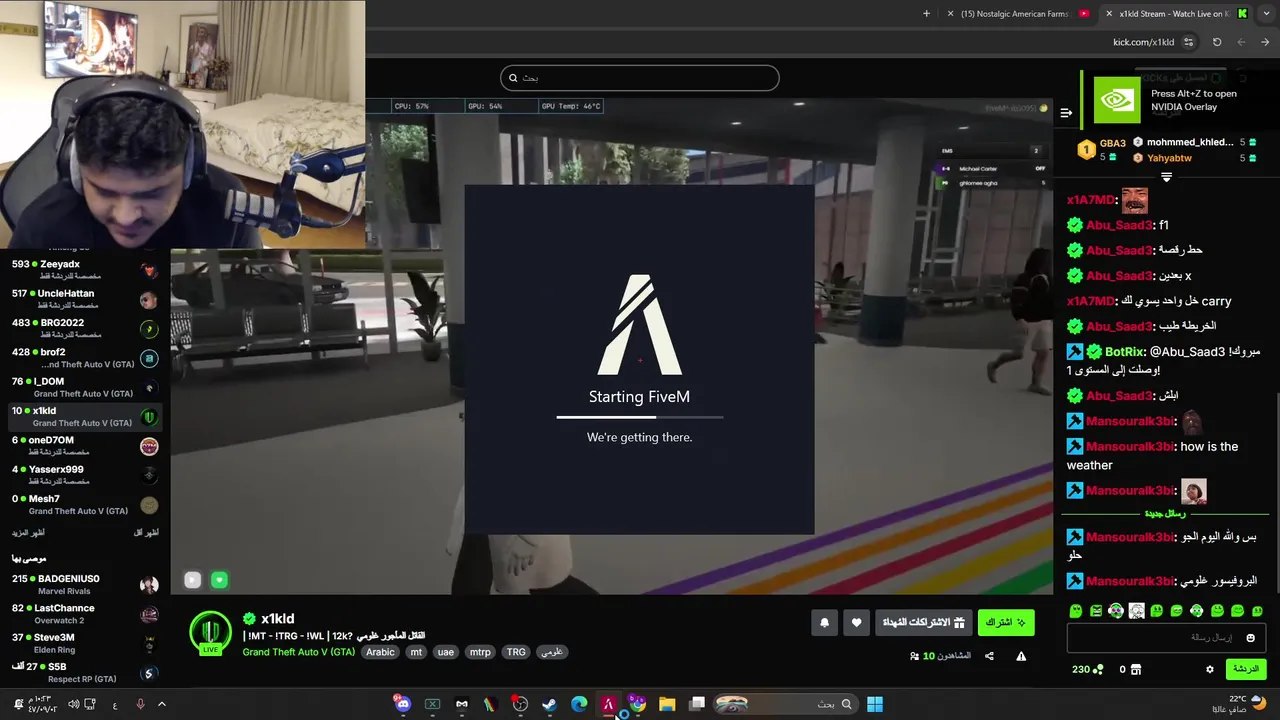
Task: Close the Nostalgic American Farms tab
Action: pyautogui.click(x=949, y=14)
